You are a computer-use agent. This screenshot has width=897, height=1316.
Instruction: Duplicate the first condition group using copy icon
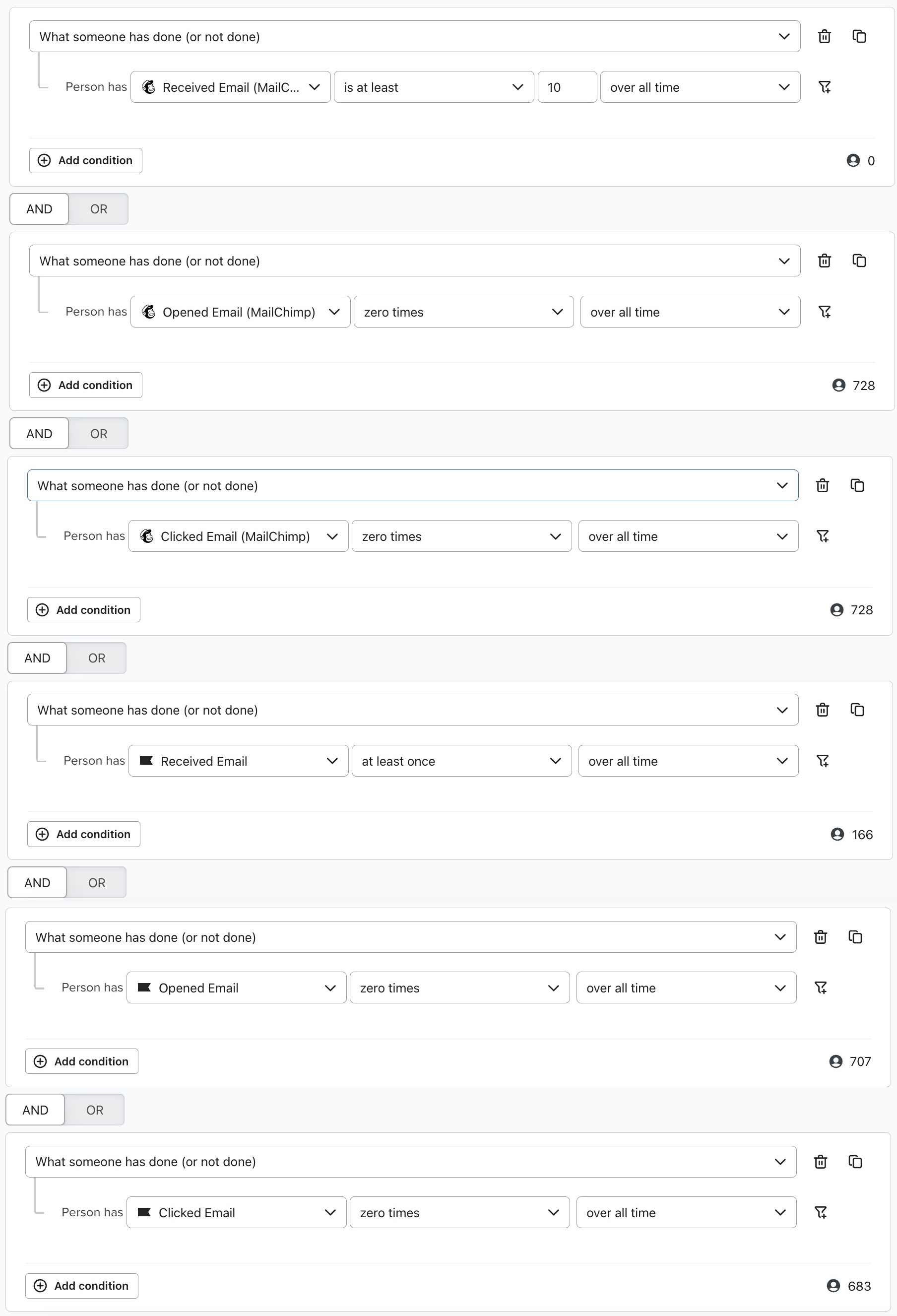[x=859, y=36]
